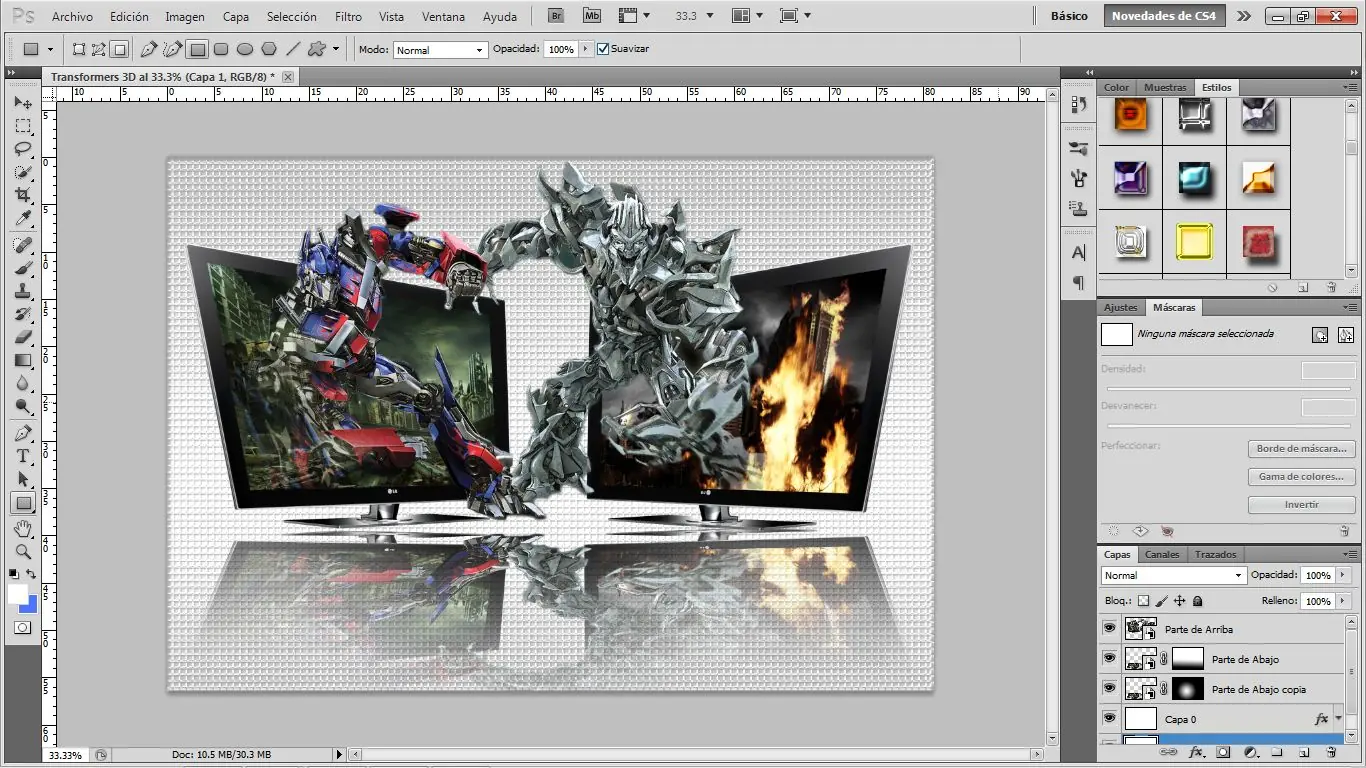The height and width of the screenshot is (768, 1366).
Task: Toggle Quick Mask mode
Action: [22, 627]
